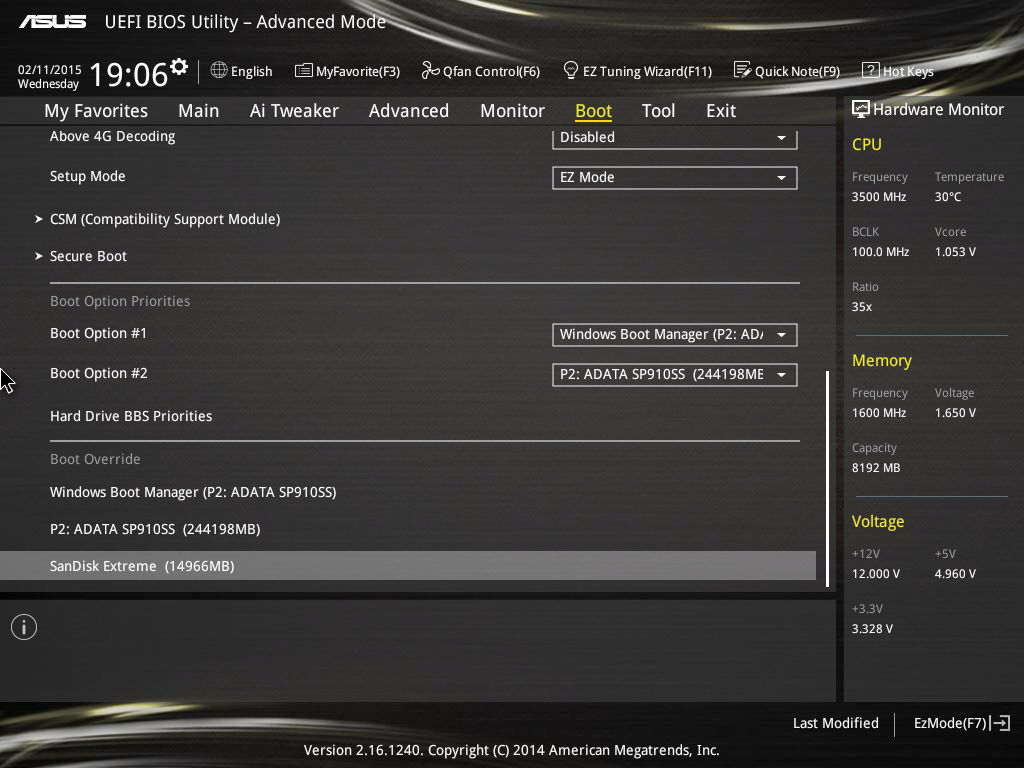Boot override from P2: ADATA SP910SS (244198MB)

(x=155, y=529)
